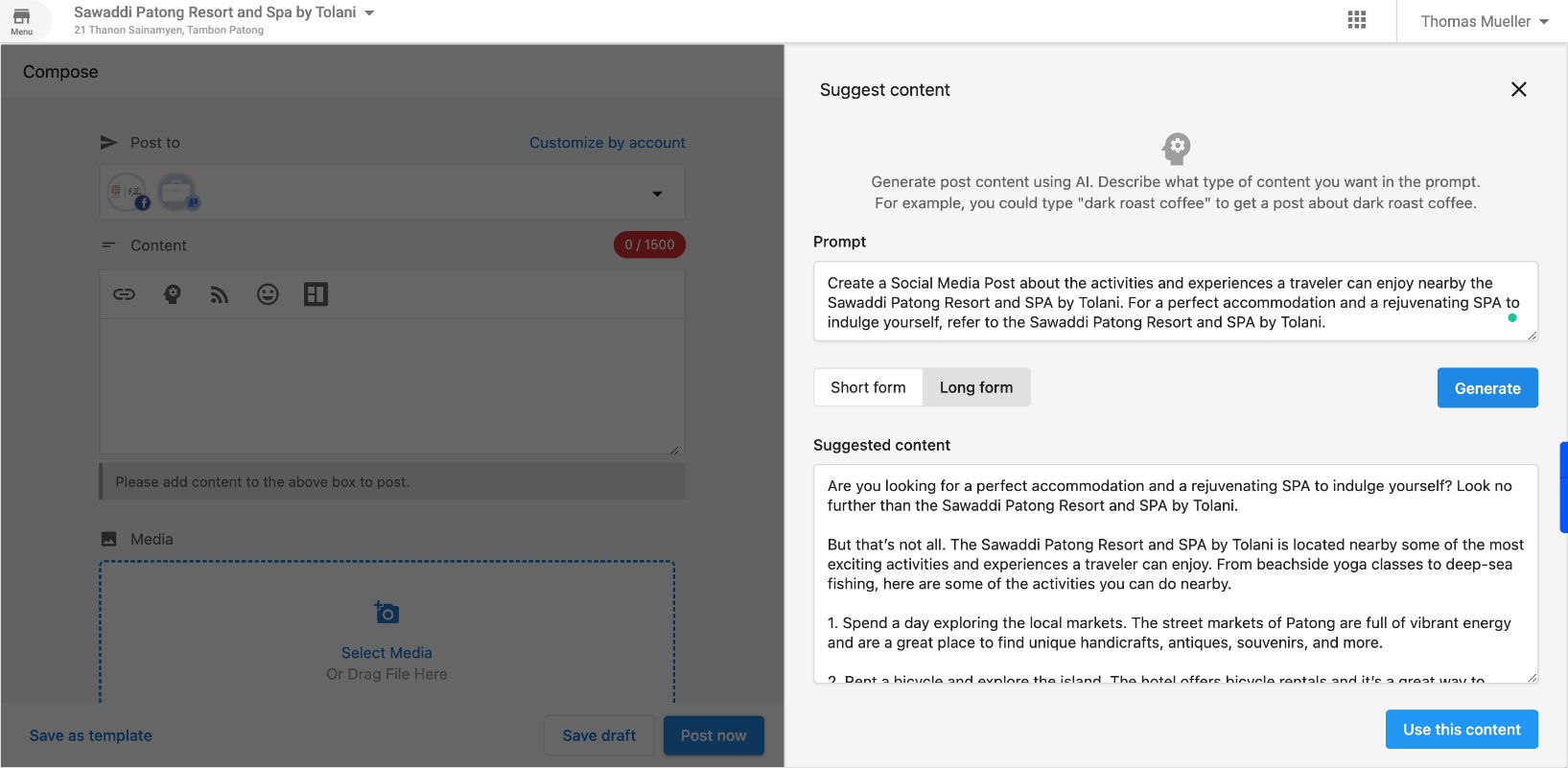This screenshot has width=1568, height=768.
Task: Open the Menu storefront icon
Action: click(21, 21)
